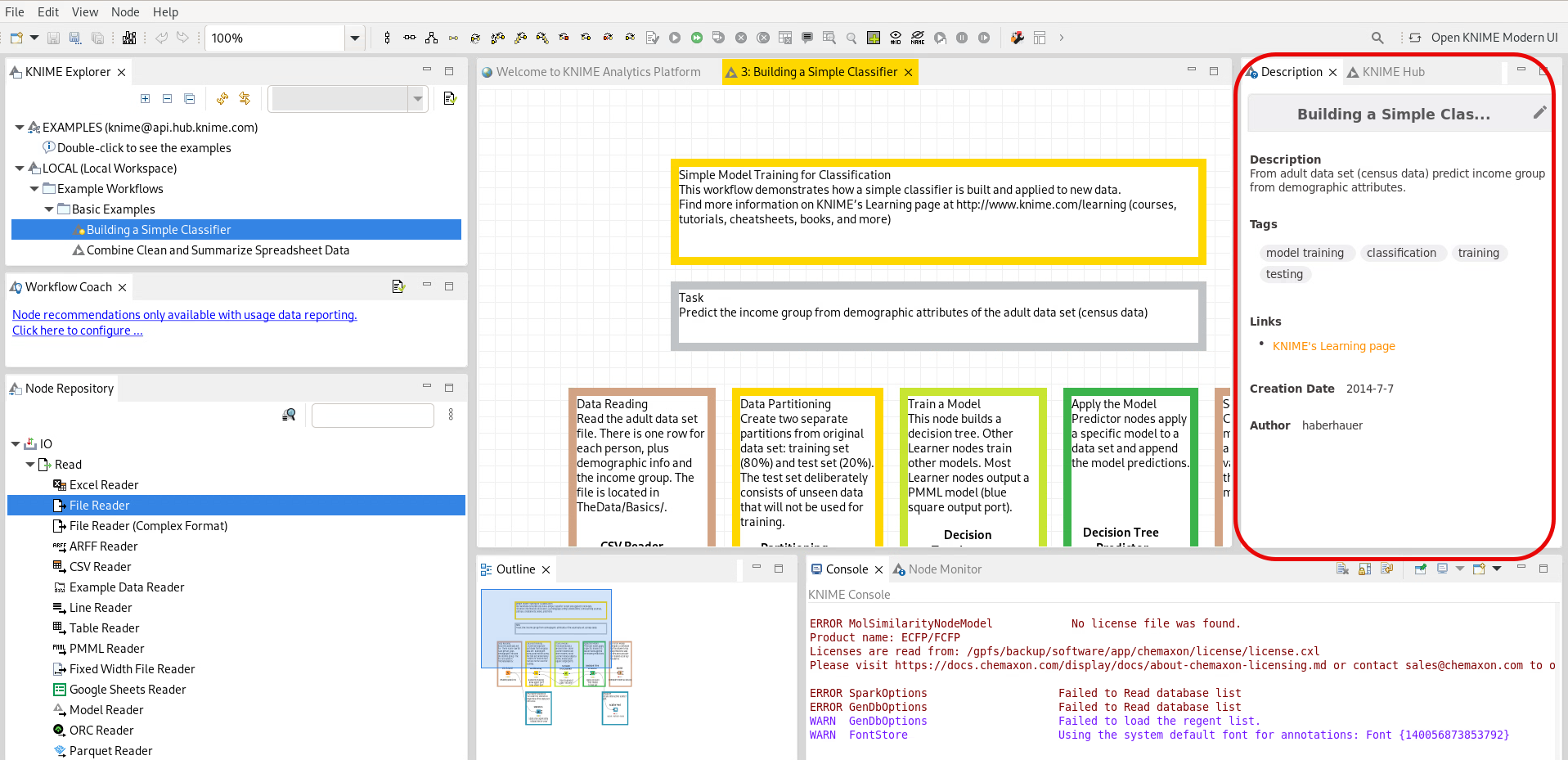The image size is (1568, 760).
Task: Open the zoom level 100% dropdown
Action: click(x=354, y=38)
